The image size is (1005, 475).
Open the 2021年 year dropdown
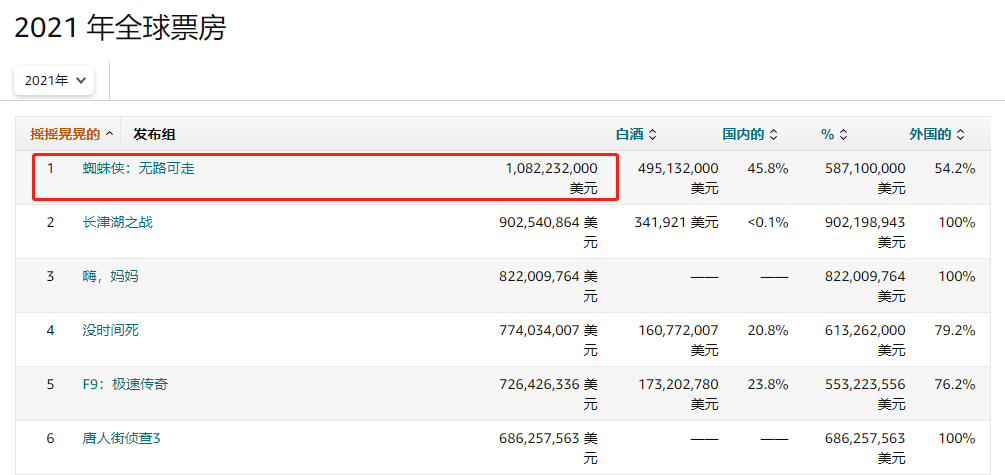[x=54, y=81]
